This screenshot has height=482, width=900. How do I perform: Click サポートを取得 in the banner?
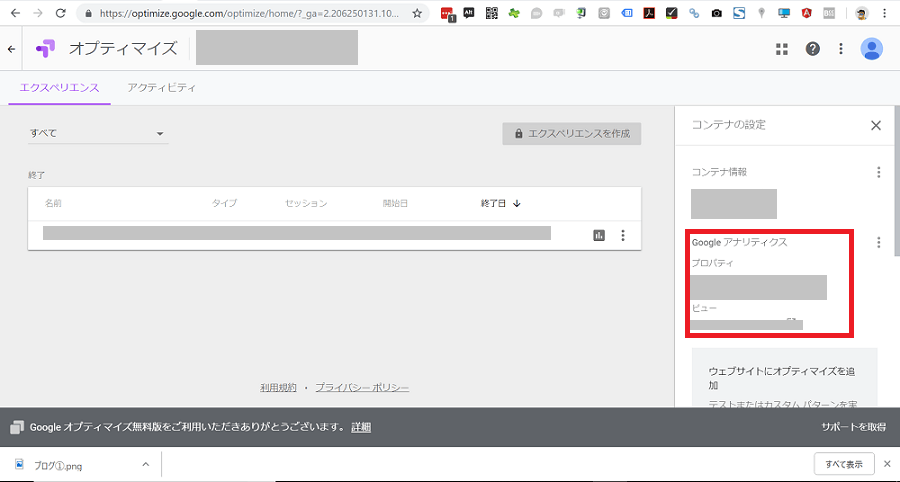tap(854, 427)
